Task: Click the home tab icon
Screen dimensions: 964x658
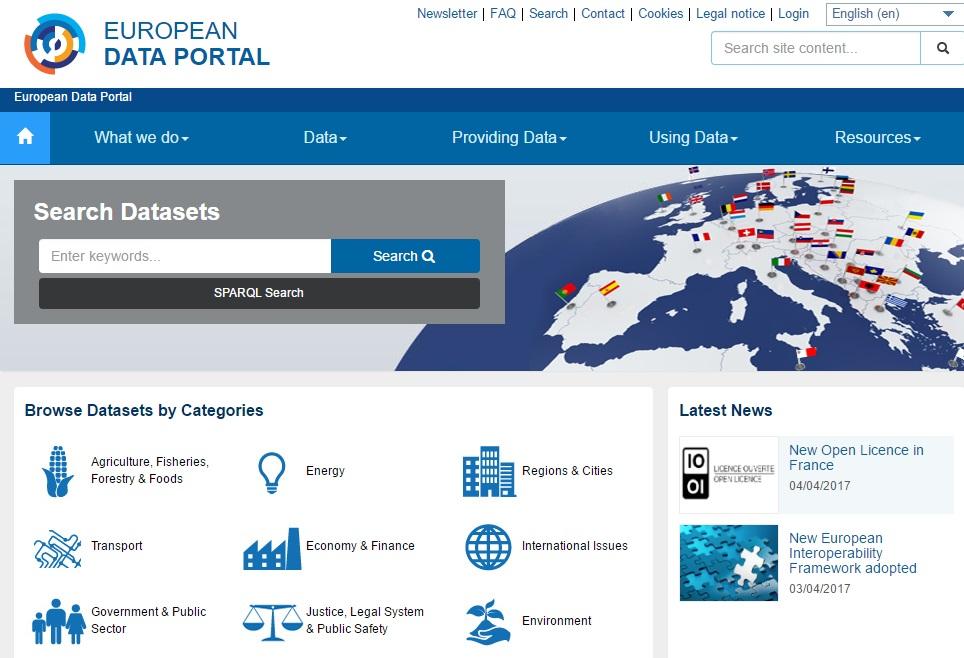Action: tap(25, 137)
